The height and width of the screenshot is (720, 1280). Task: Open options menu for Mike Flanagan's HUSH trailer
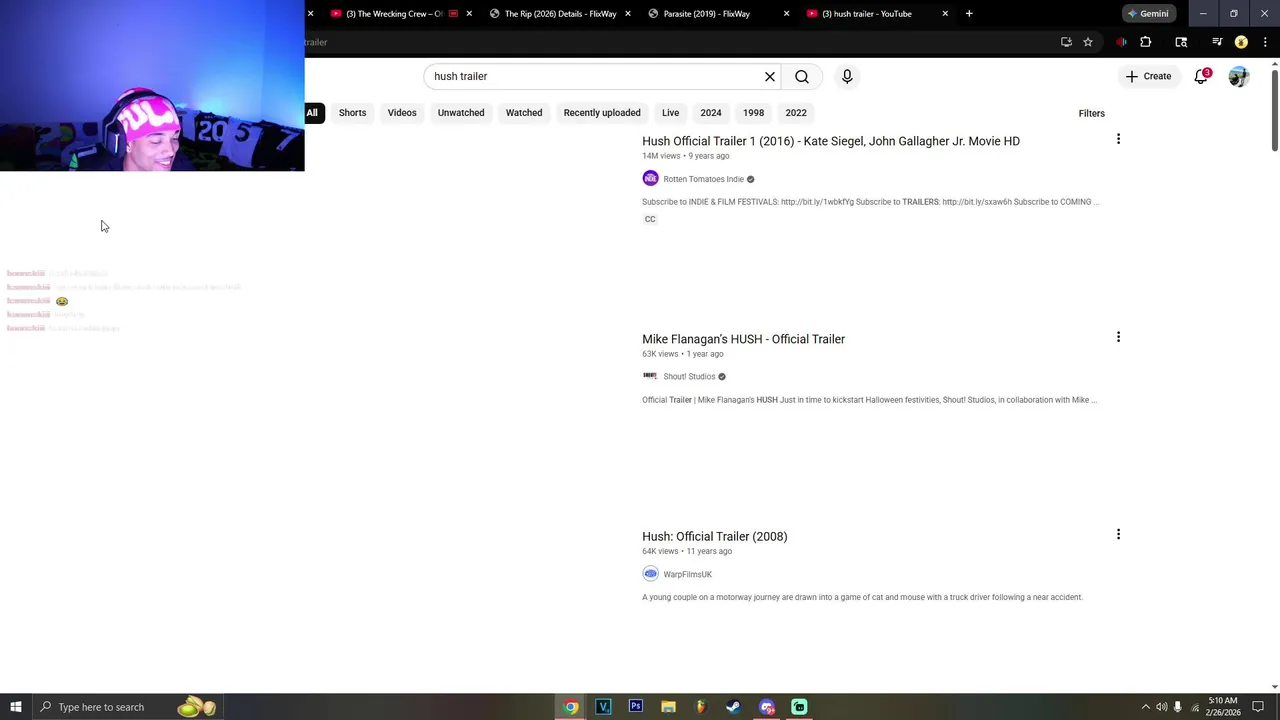1118,337
